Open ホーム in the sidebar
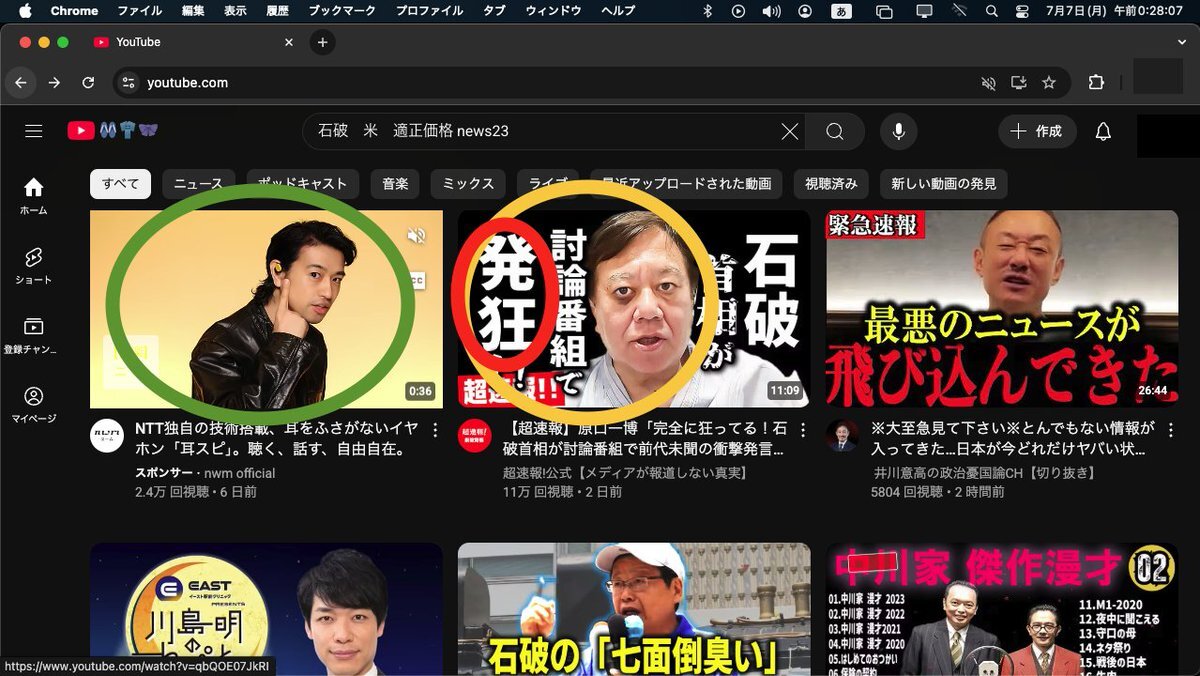 [x=34, y=195]
